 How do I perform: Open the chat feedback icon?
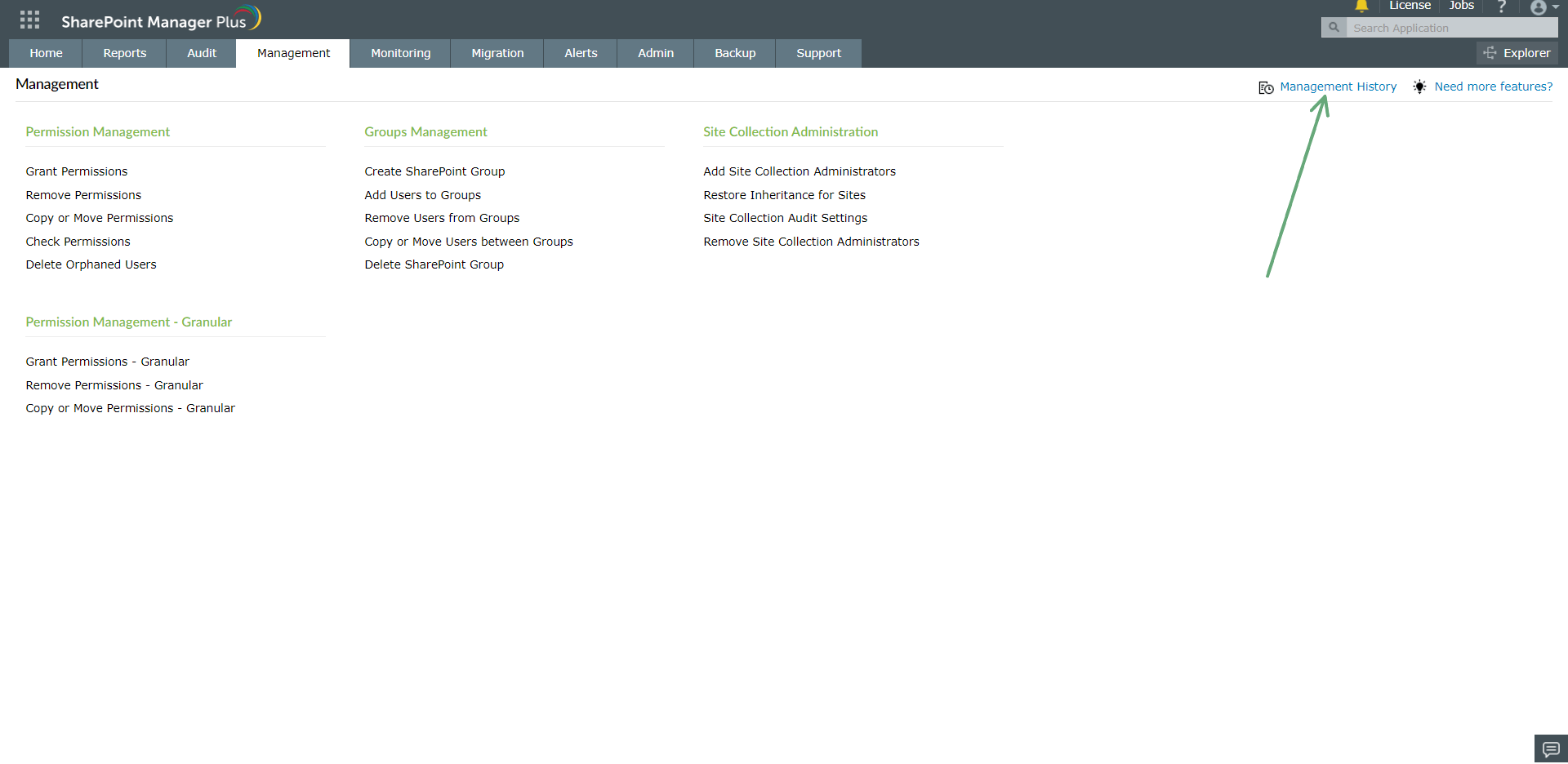pos(1551,749)
